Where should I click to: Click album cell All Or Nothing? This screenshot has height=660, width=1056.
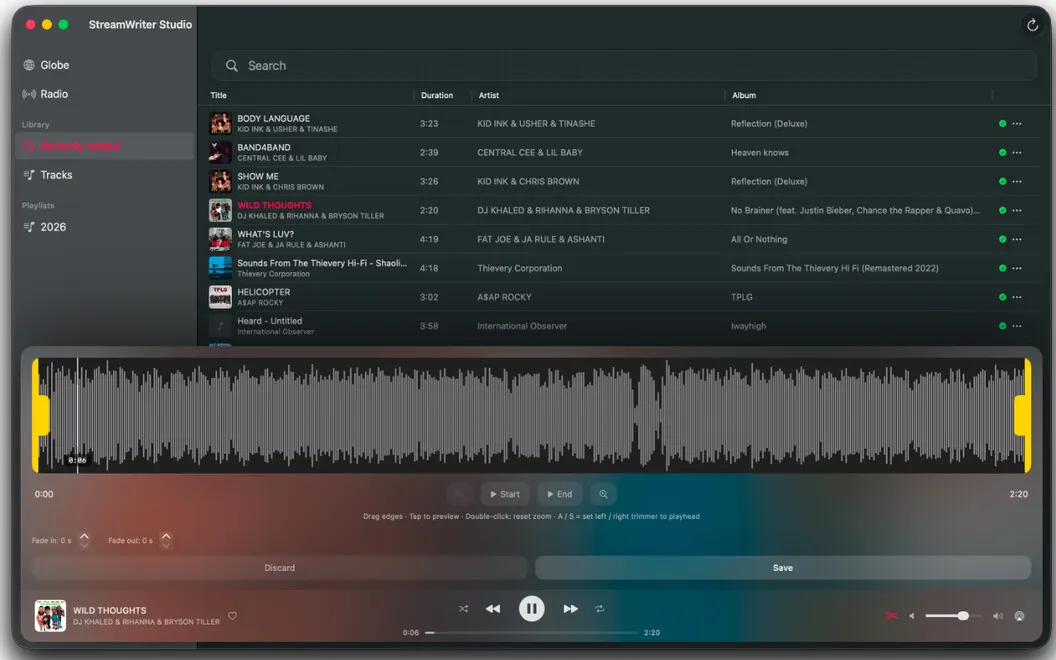pyautogui.click(x=758, y=239)
